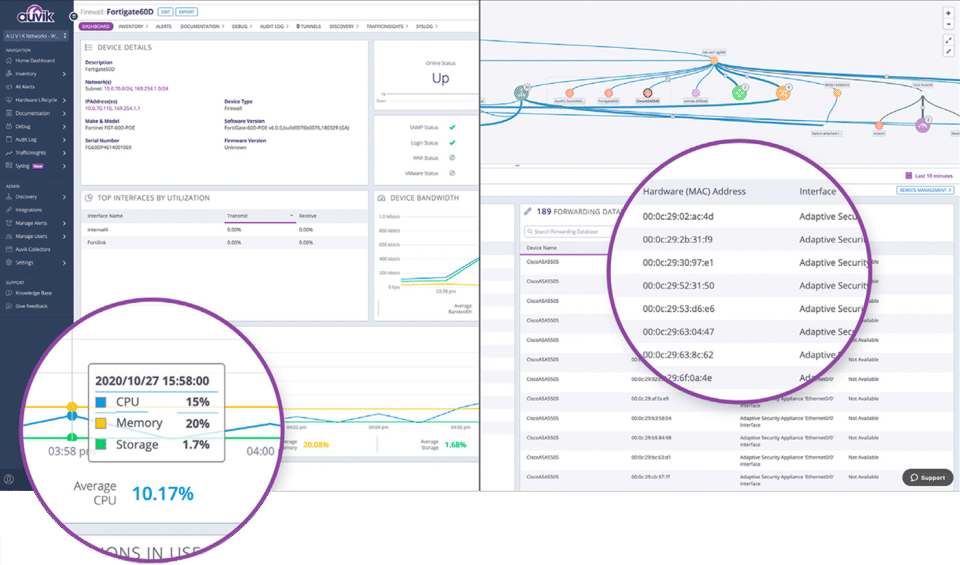Open Auvik Collectors in the sidebar
Image resolution: width=960 pixels, height=565 pixels.
tap(32, 249)
